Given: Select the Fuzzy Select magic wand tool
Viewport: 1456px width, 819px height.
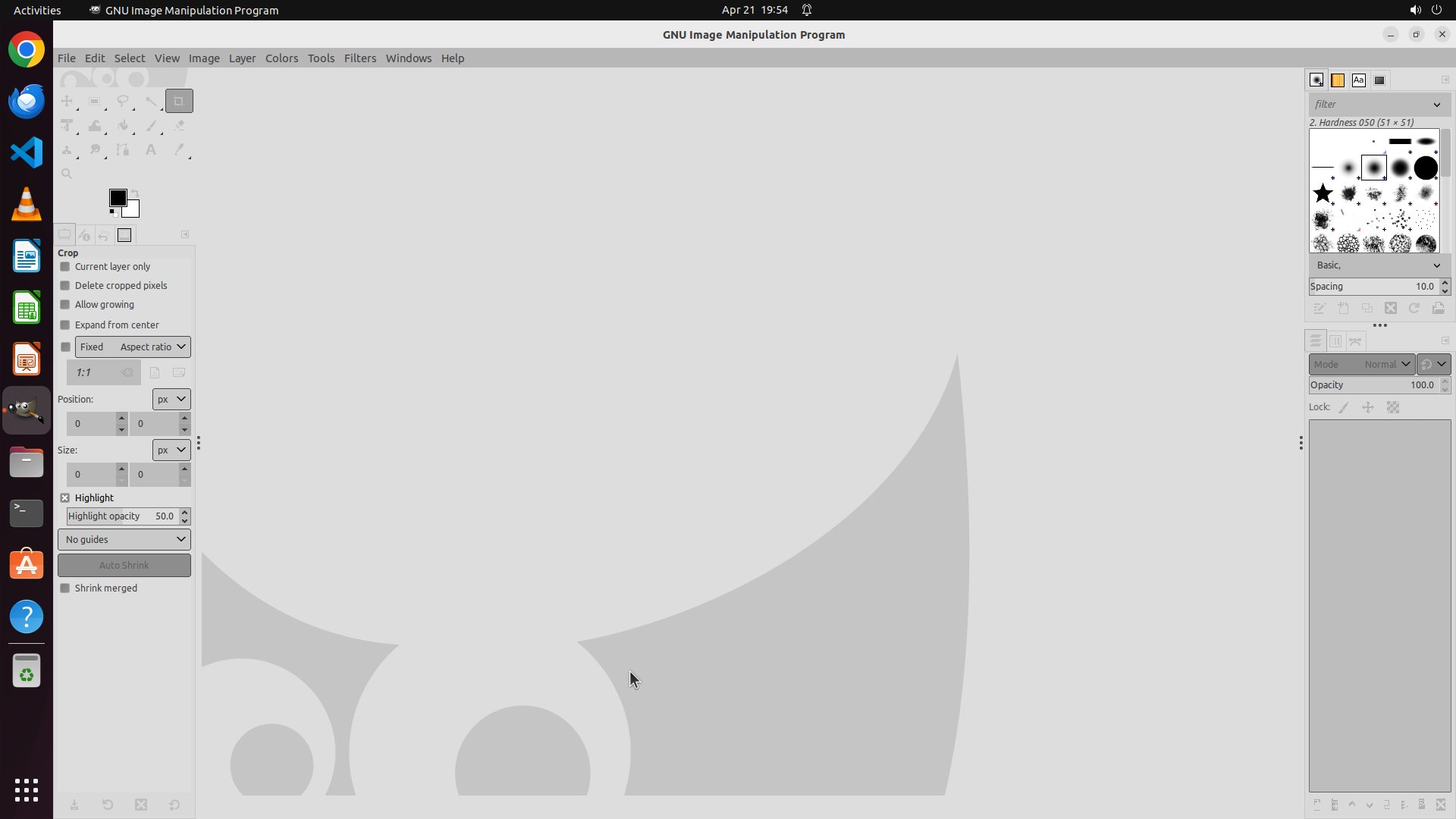Looking at the screenshot, I should click(x=151, y=101).
